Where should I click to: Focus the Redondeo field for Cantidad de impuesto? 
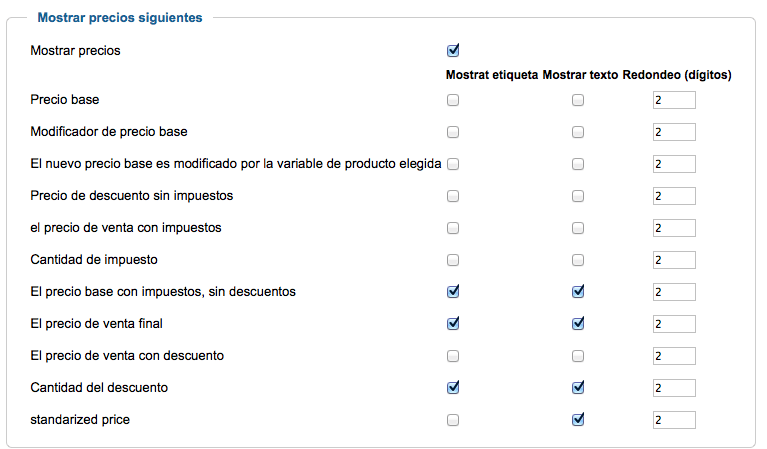[x=674, y=260]
